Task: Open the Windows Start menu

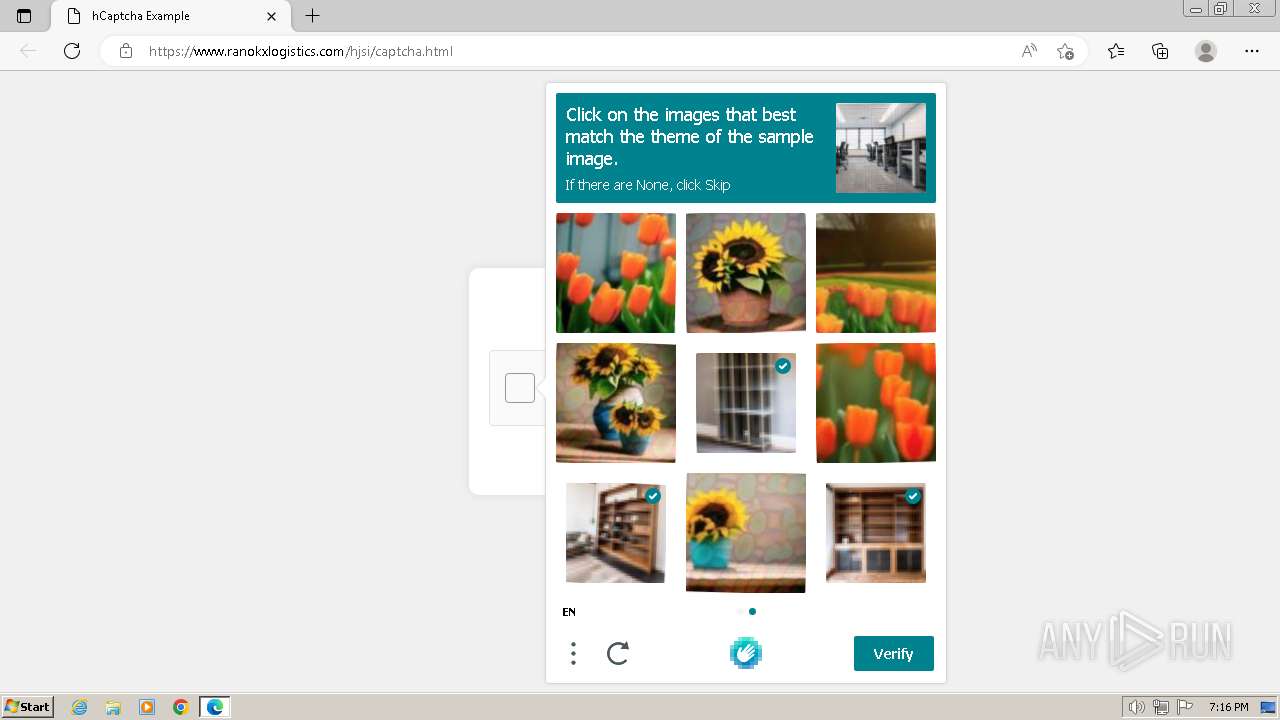Action: click(x=27, y=707)
